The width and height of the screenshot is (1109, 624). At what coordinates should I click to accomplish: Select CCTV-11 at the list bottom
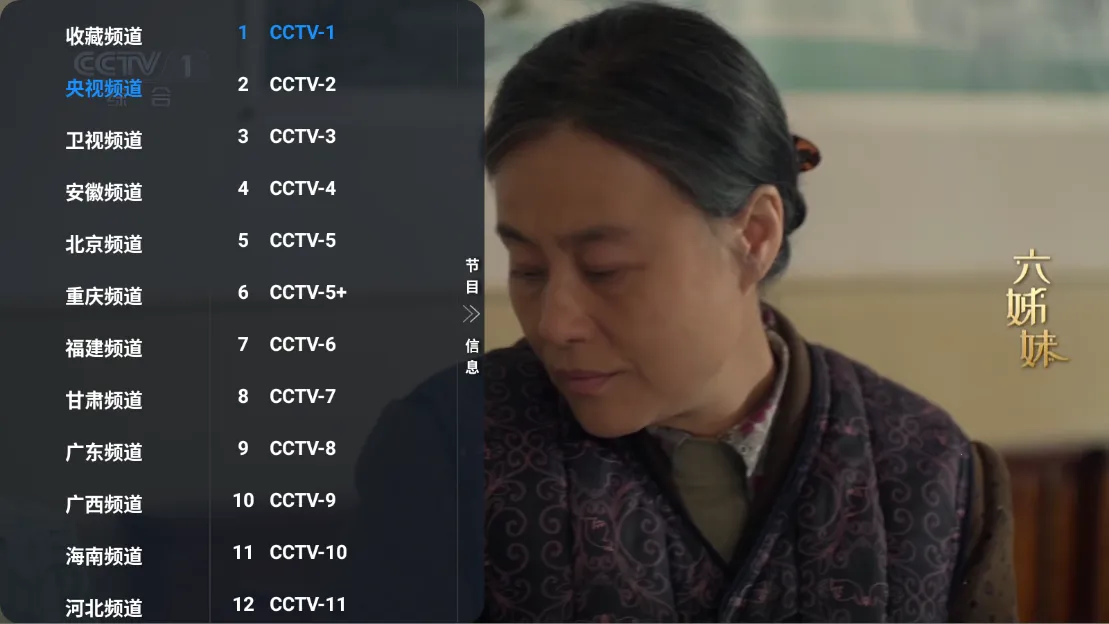(334, 604)
